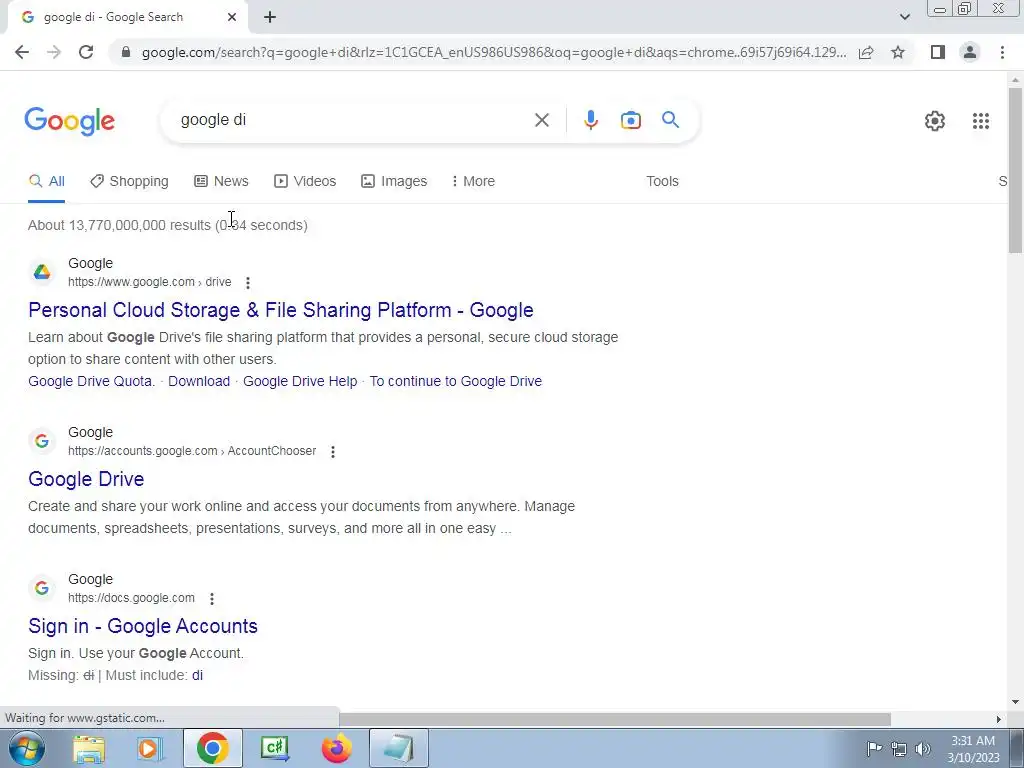Switch to the News tab
Screen dimensions: 1024x768
221,182
